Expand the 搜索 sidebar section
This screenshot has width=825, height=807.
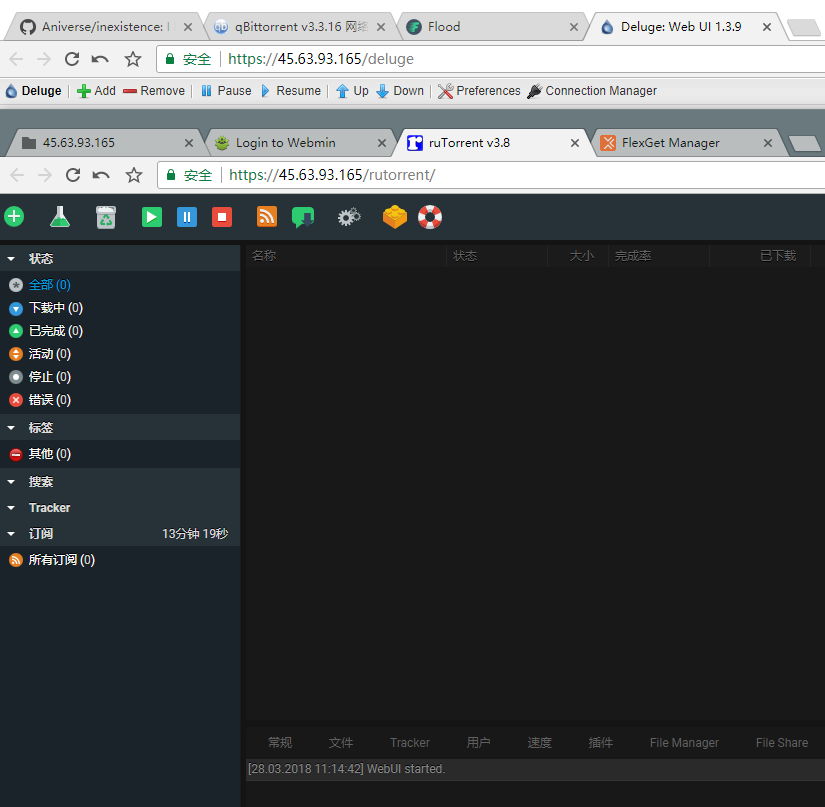[x=11, y=482]
